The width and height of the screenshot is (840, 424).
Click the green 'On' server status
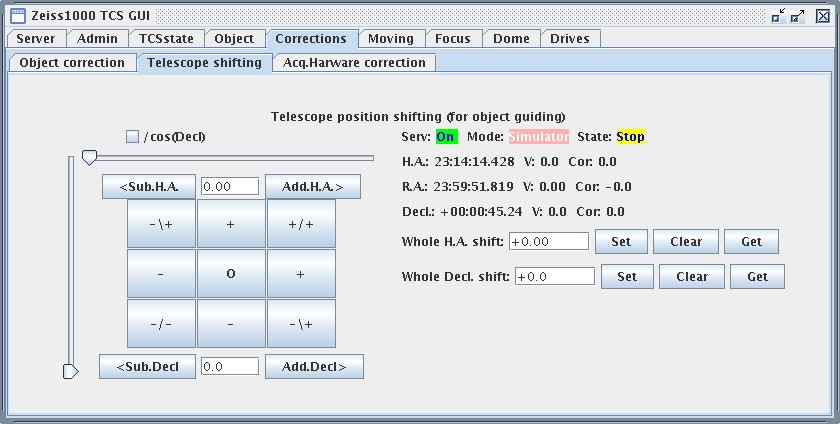coord(446,137)
